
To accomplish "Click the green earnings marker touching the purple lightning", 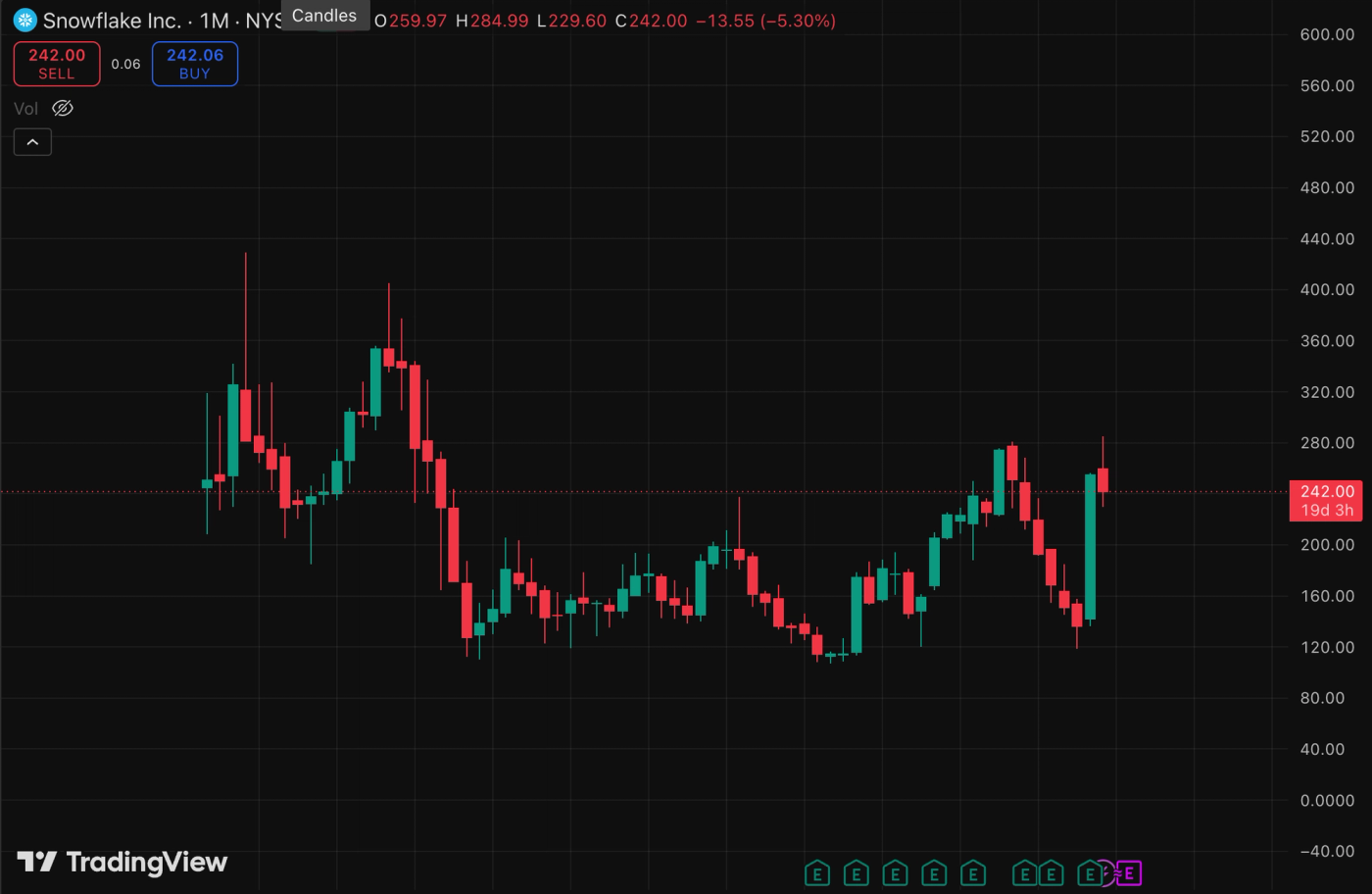I will point(1089,872).
